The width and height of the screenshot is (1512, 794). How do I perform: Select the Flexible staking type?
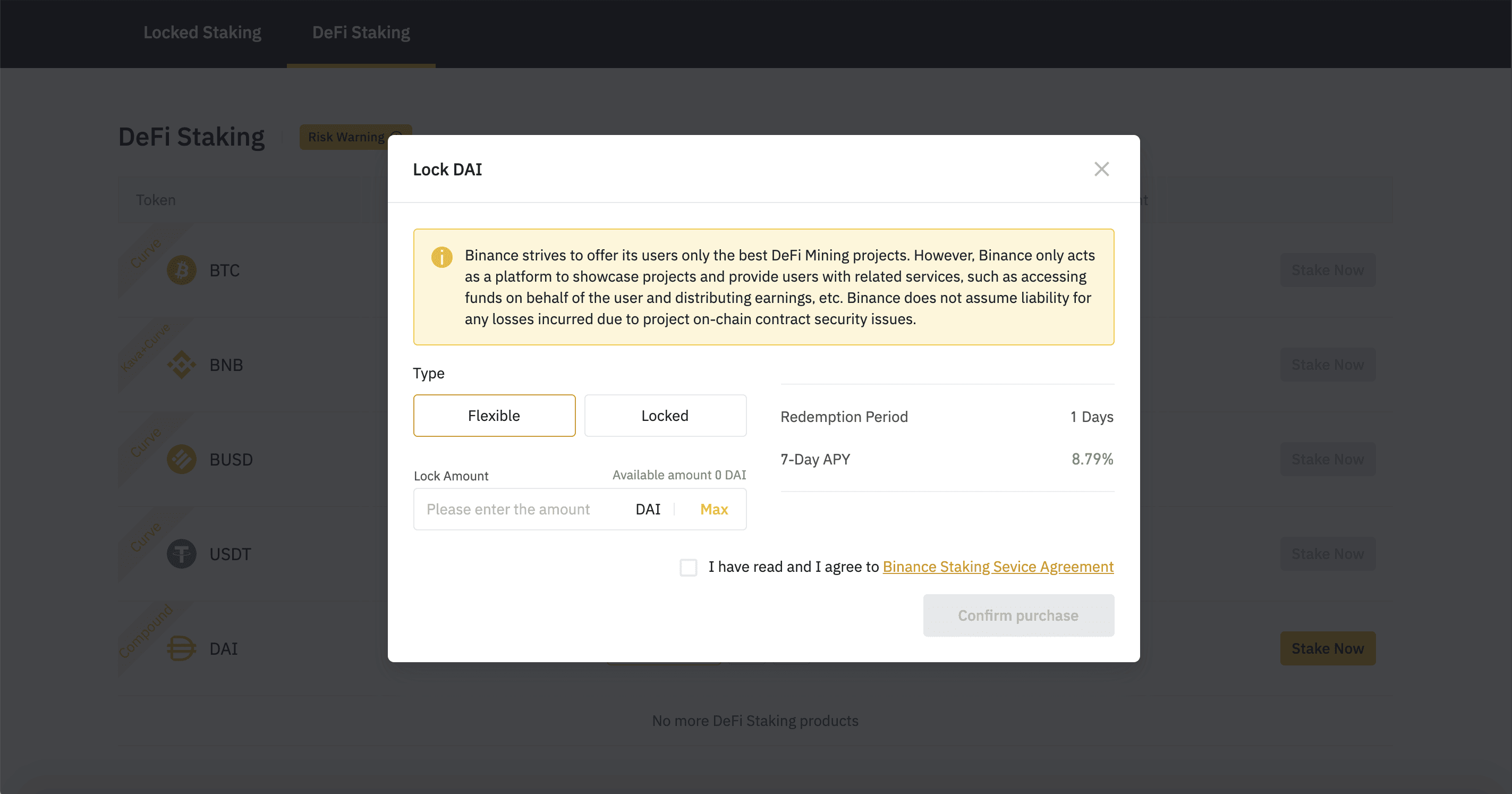click(x=494, y=415)
